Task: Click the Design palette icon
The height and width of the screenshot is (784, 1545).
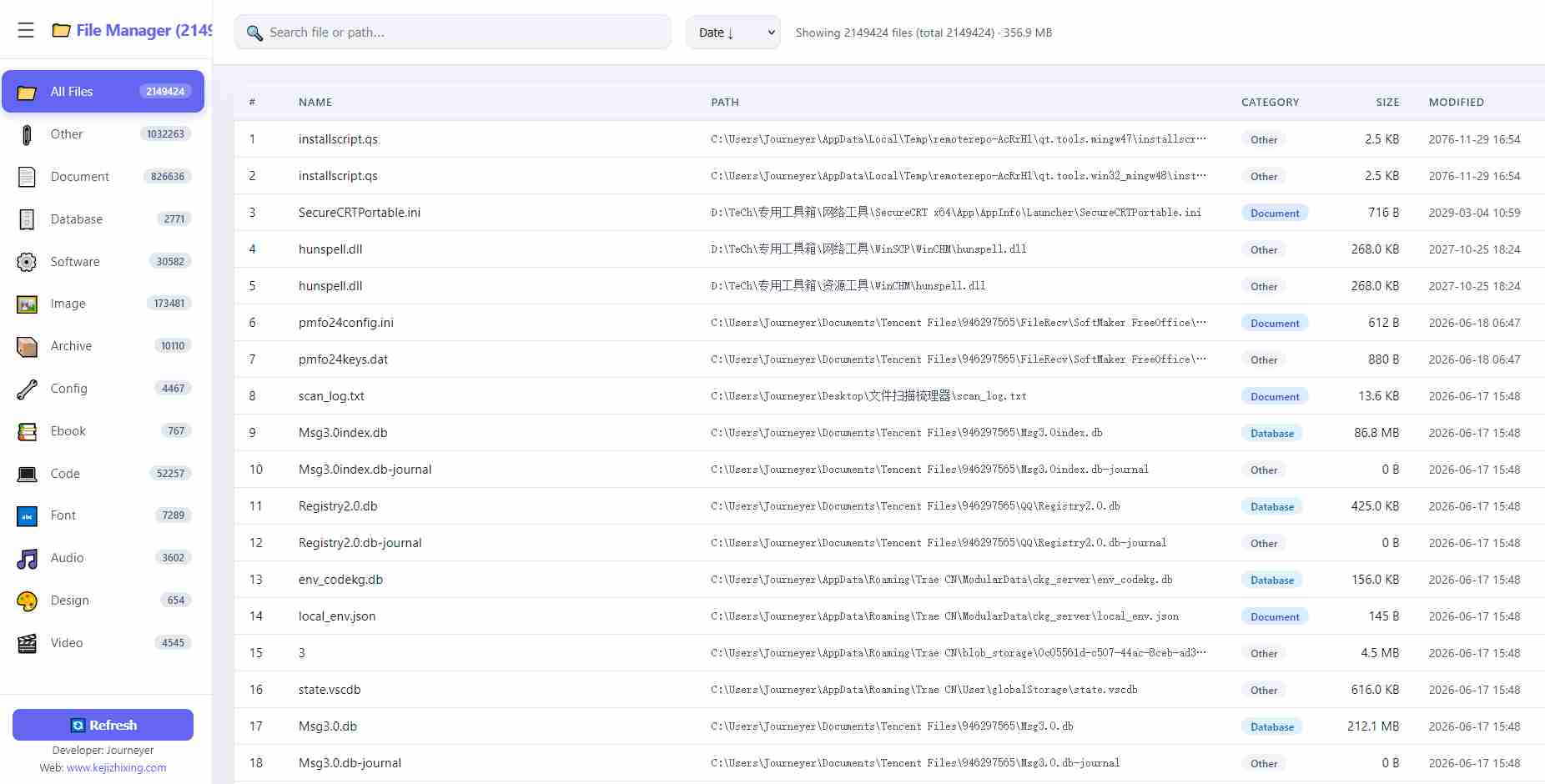Action: [27, 601]
